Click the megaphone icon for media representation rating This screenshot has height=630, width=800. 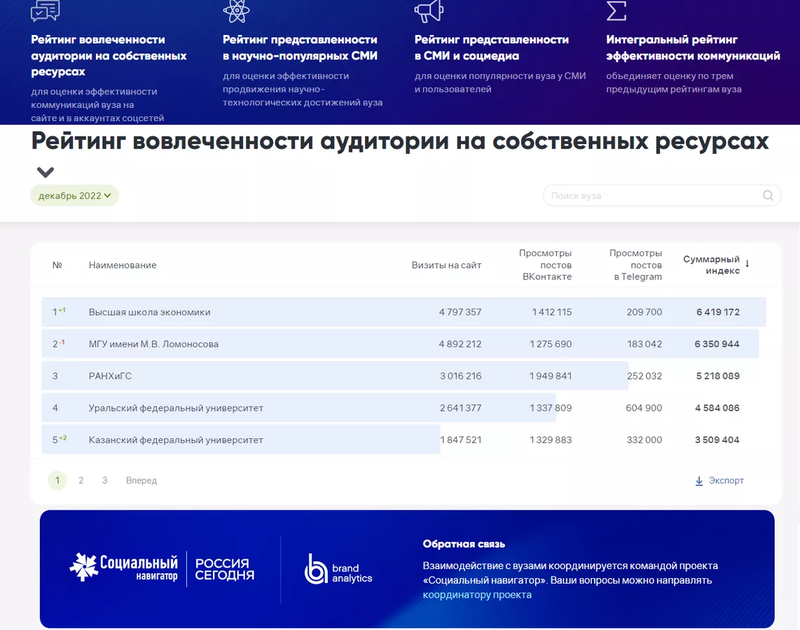pyautogui.click(x=428, y=10)
